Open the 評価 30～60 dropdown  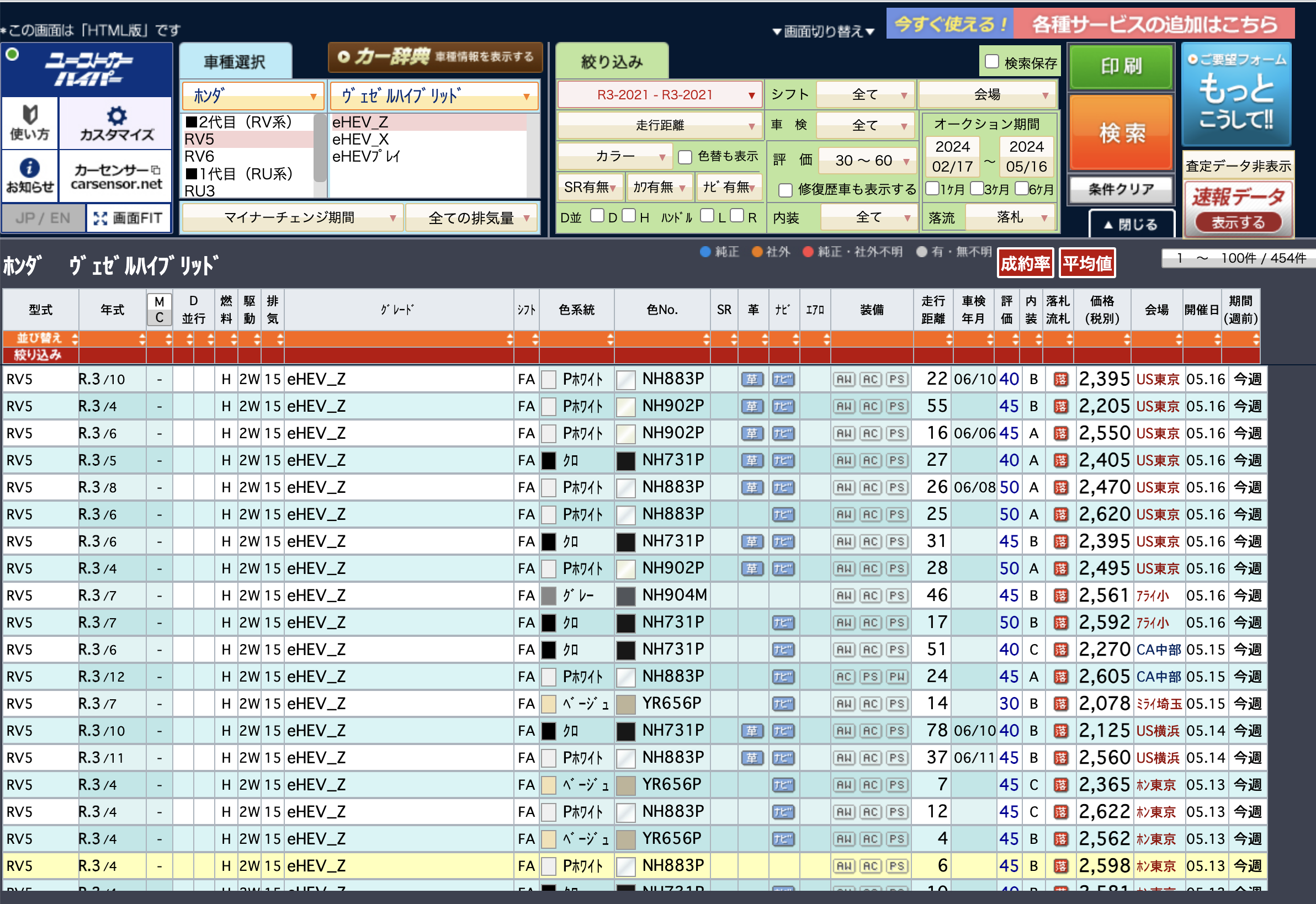[866, 160]
